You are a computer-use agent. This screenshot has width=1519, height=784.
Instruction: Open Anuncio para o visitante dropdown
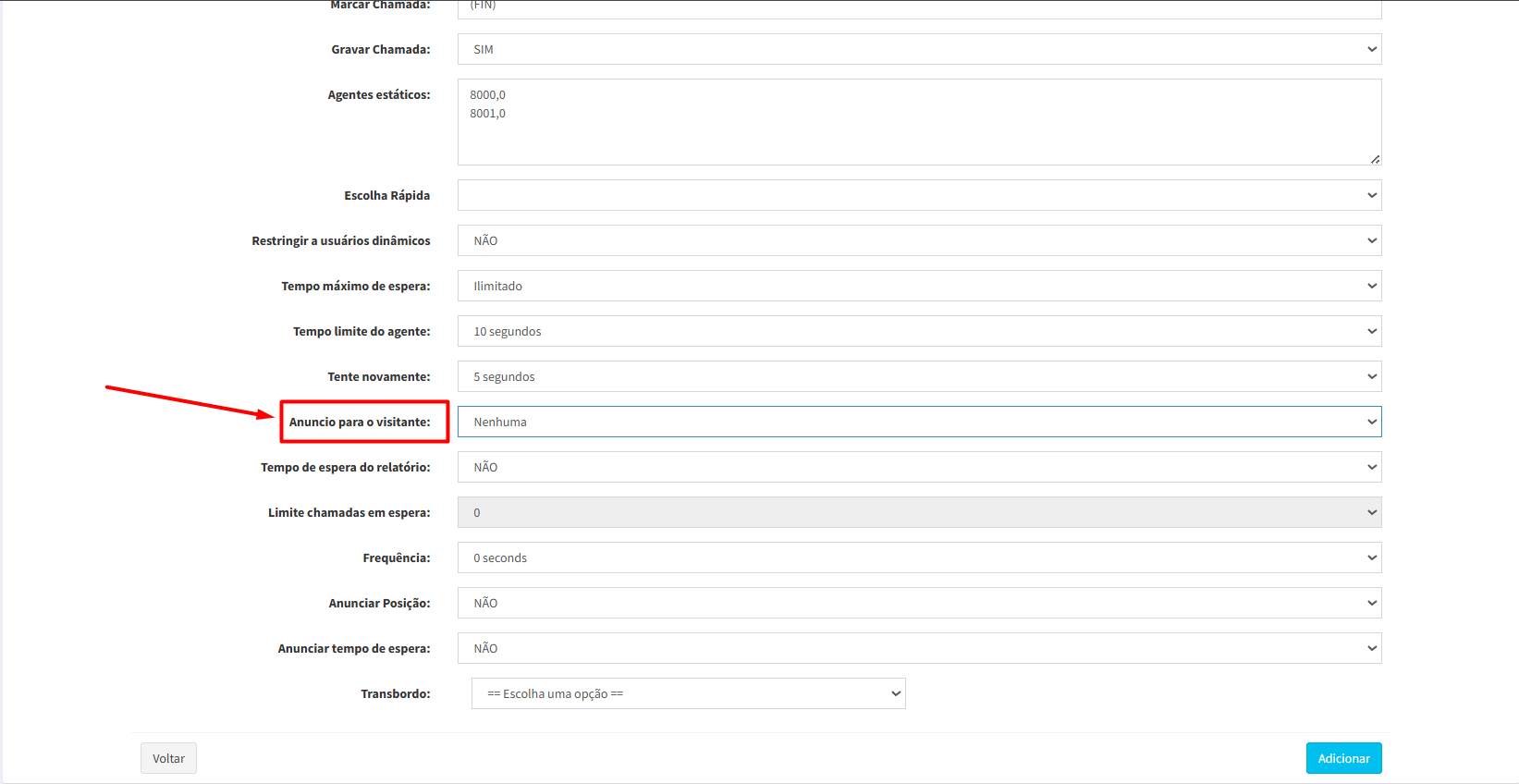919,422
